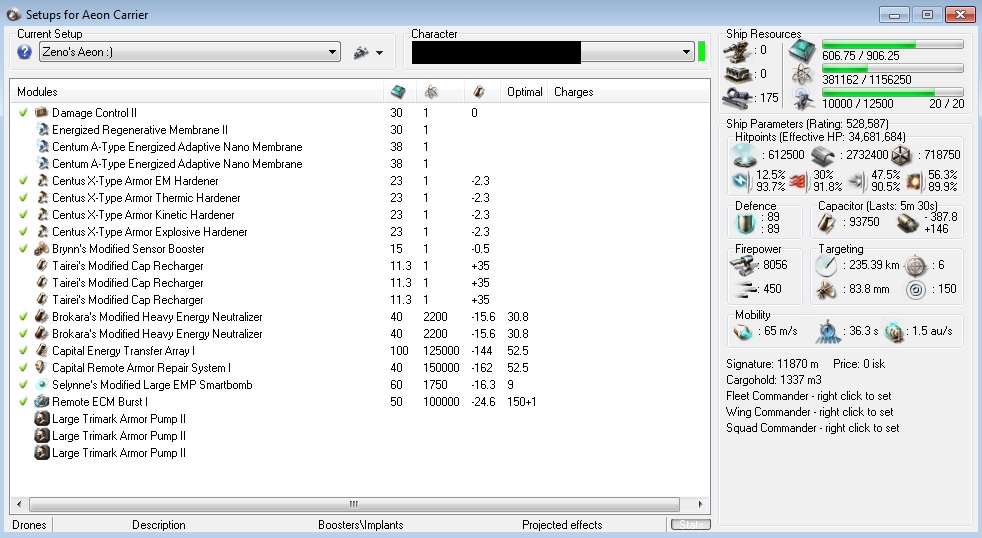Click the targeting range icon
This screenshot has height=538, width=982.
pyautogui.click(x=826, y=266)
